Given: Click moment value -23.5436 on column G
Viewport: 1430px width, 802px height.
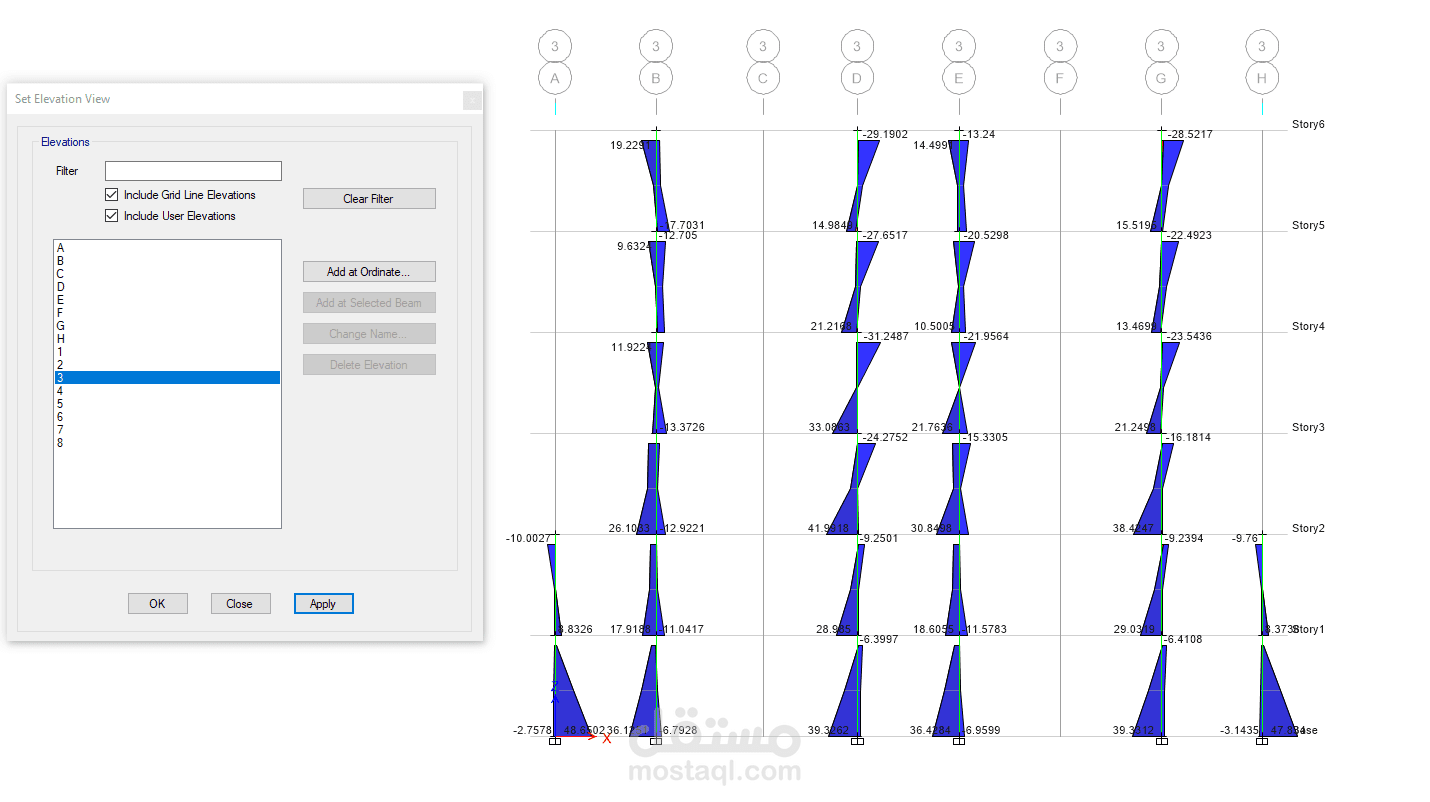Looking at the screenshot, I should click(1189, 336).
